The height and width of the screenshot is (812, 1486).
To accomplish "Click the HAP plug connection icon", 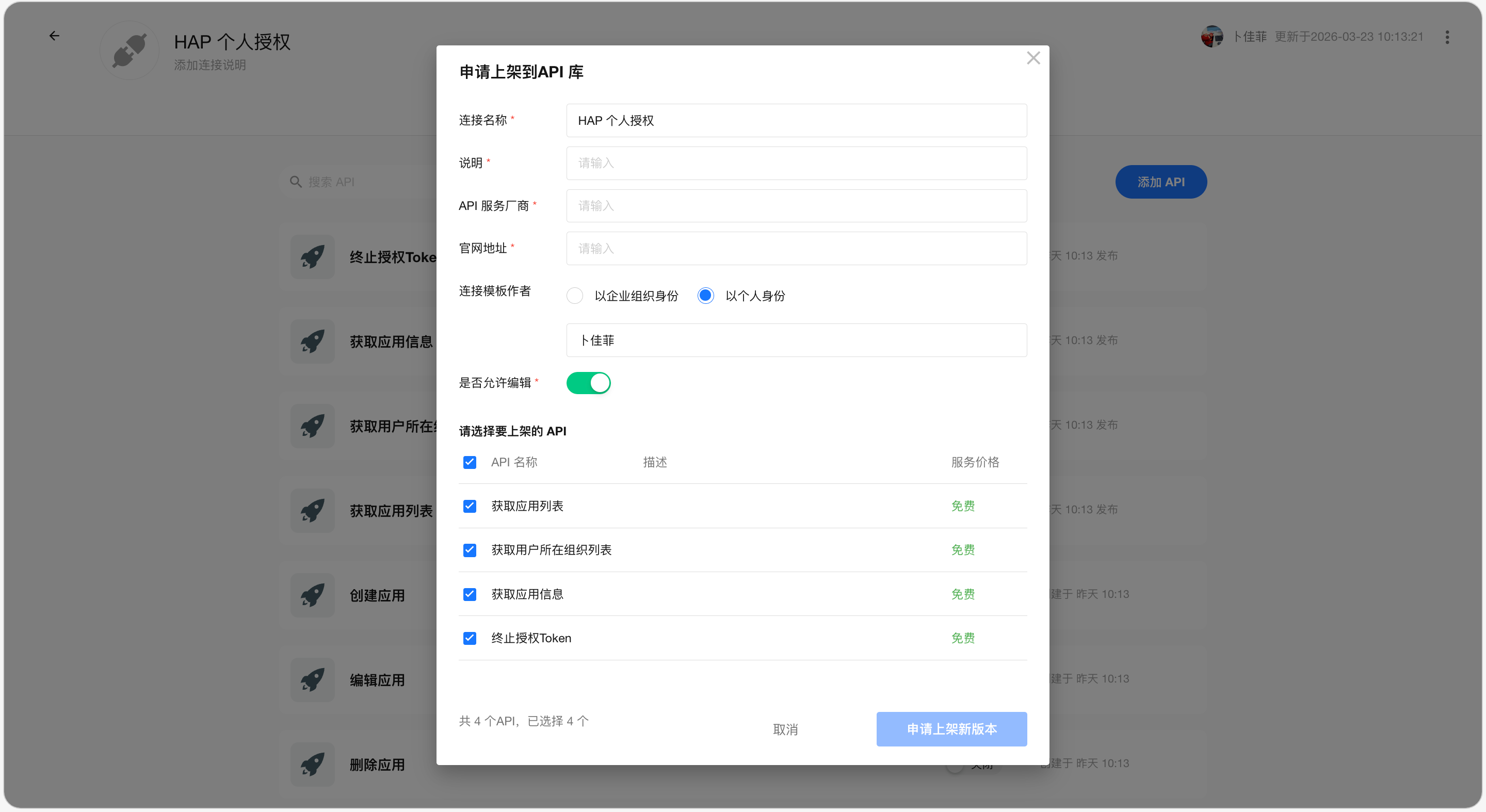I will pyautogui.click(x=129, y=51).
